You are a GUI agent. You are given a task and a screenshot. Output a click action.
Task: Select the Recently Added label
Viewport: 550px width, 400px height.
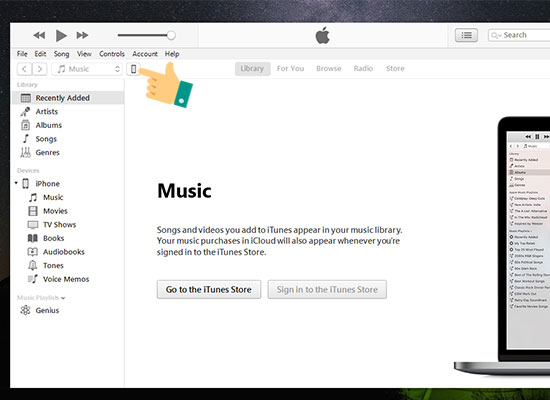pos(63,98)
